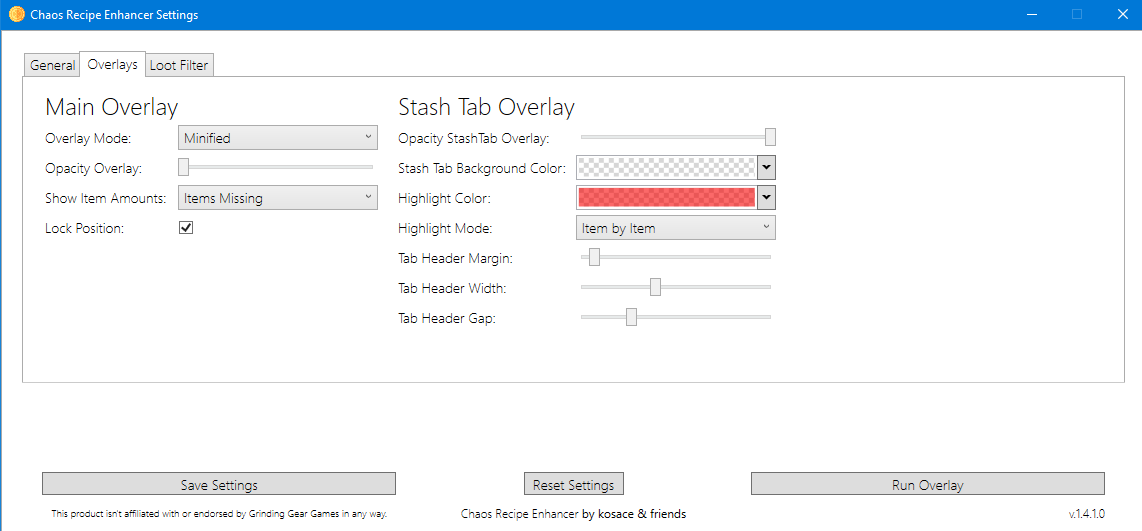Expand the Highlight Color dropdown arrow
The height and width of the screenshot is (531, 1142).
point(766,197)
